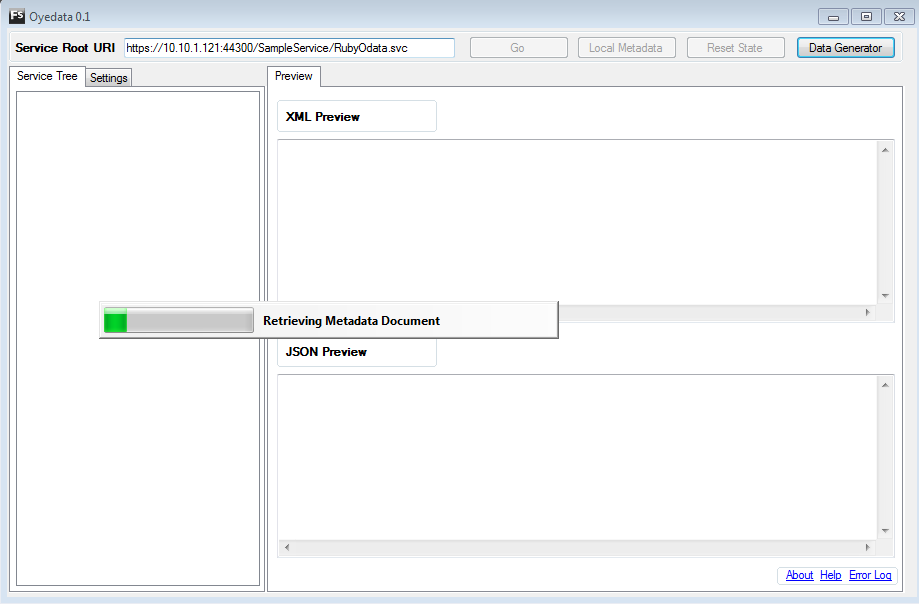The image size is (919, 604).
Task: Open the Help link
Action: pos(830,575)
